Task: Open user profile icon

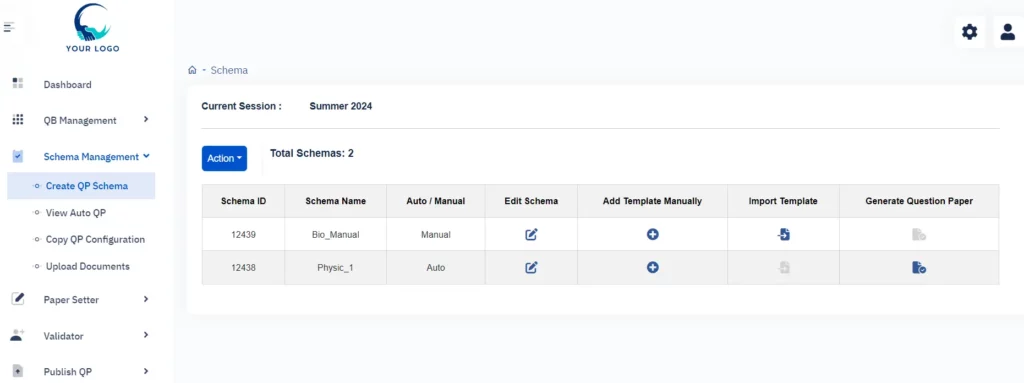Action: tap(1008, 31)
